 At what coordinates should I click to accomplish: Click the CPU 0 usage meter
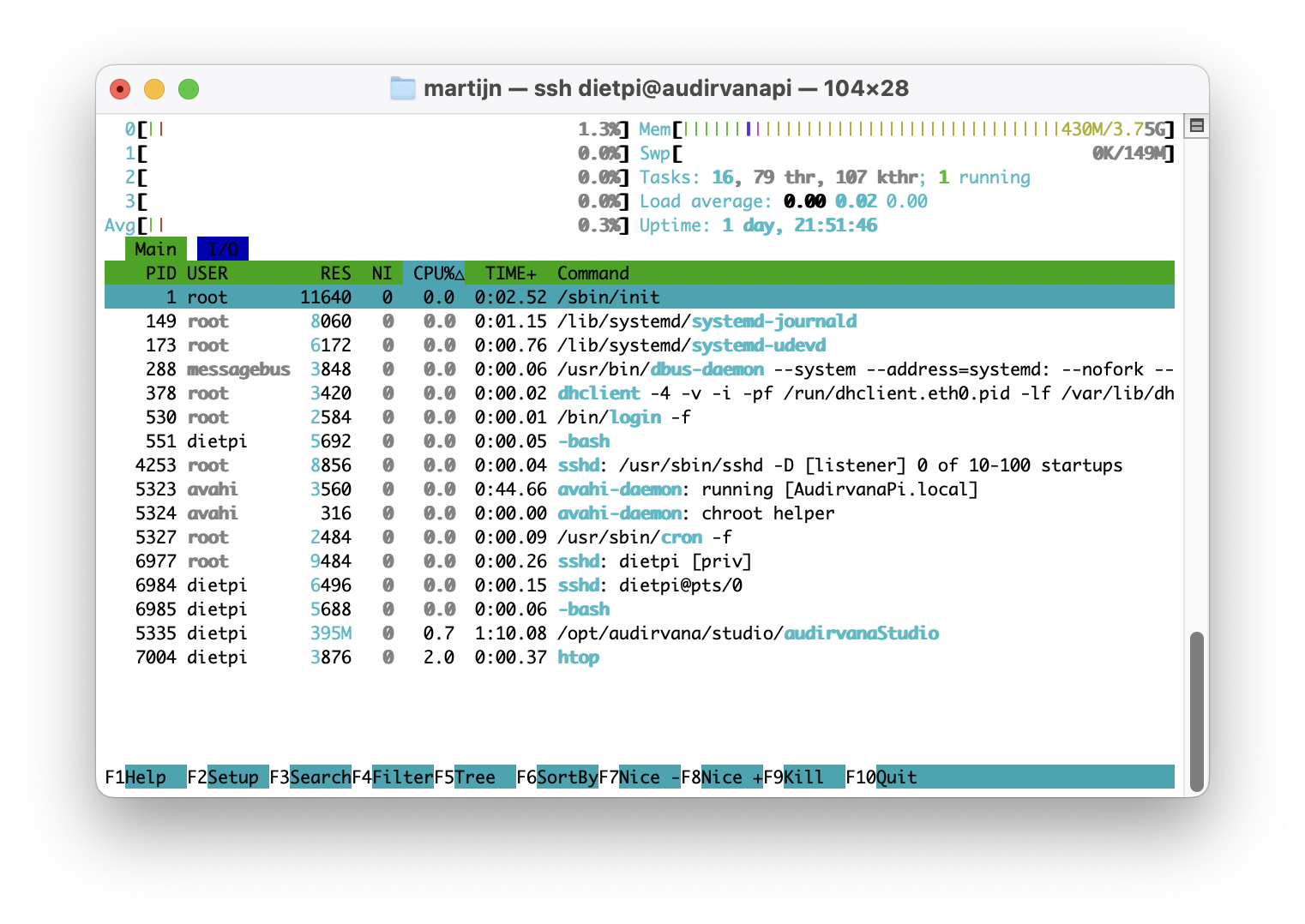pyautogui.click(x=377, y=129)
